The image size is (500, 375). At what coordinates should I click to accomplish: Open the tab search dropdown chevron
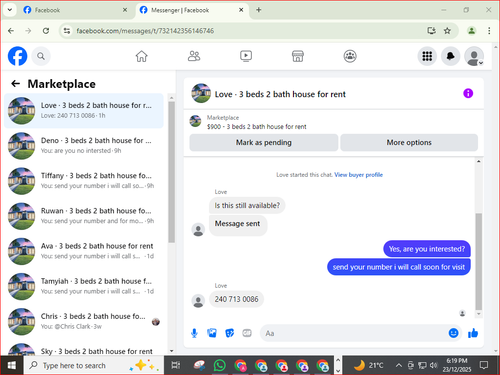pyautogui.click(x=10, y=10)
